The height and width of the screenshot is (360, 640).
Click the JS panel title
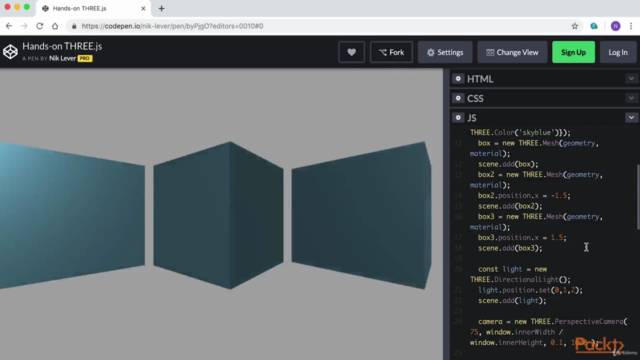click(472, 118)
